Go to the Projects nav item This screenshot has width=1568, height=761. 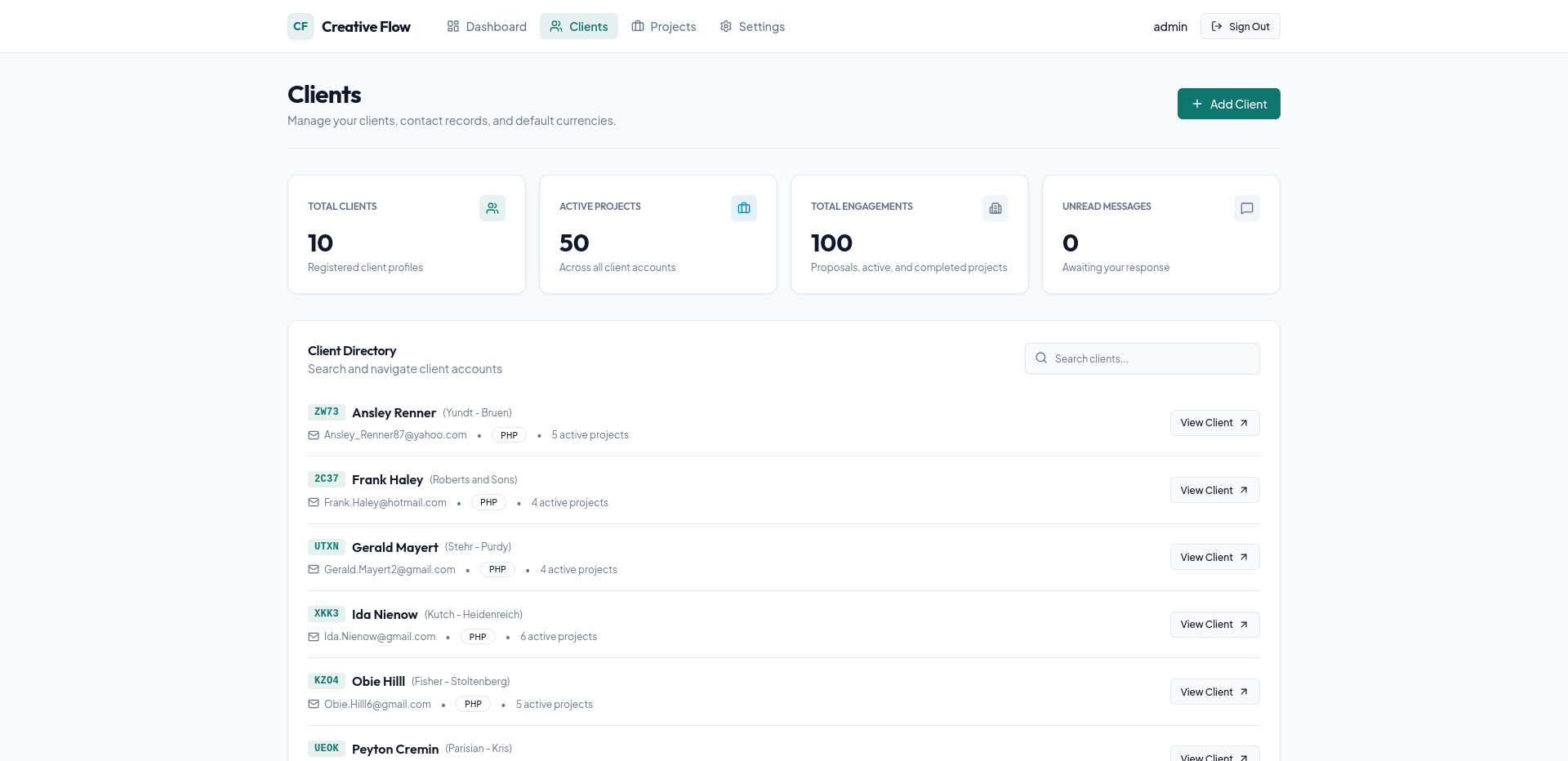[664, 26]
